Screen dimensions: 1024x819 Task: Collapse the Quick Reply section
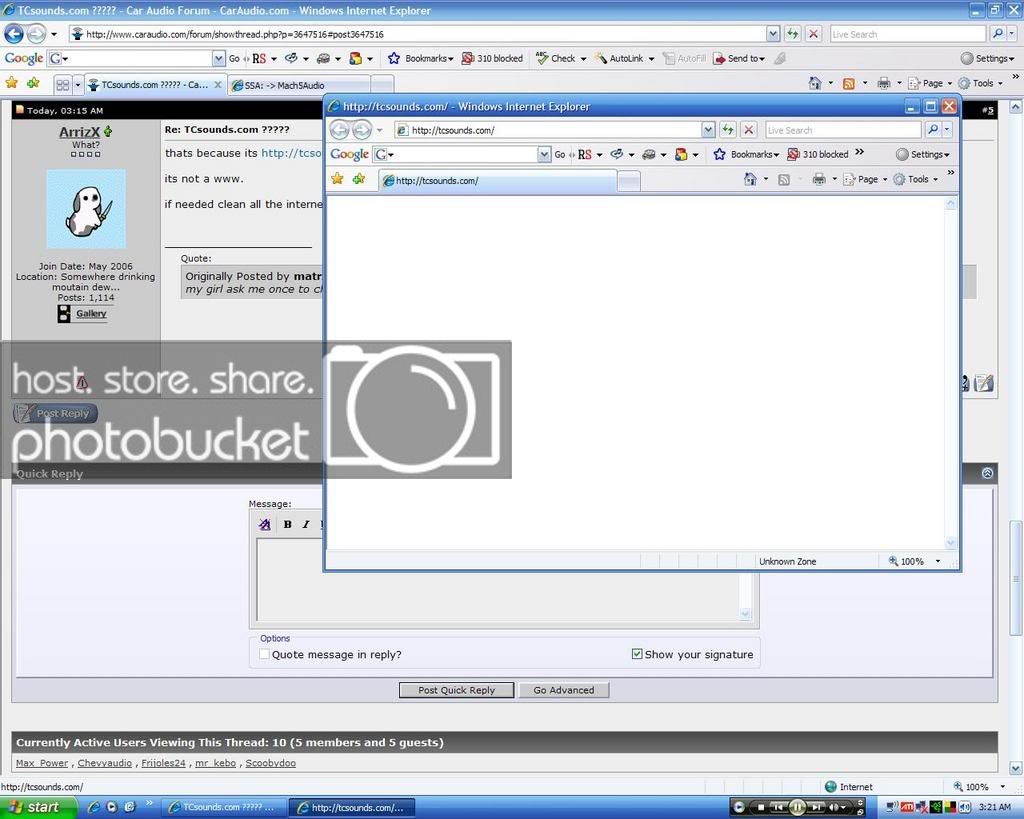click(x=987, y=473)
